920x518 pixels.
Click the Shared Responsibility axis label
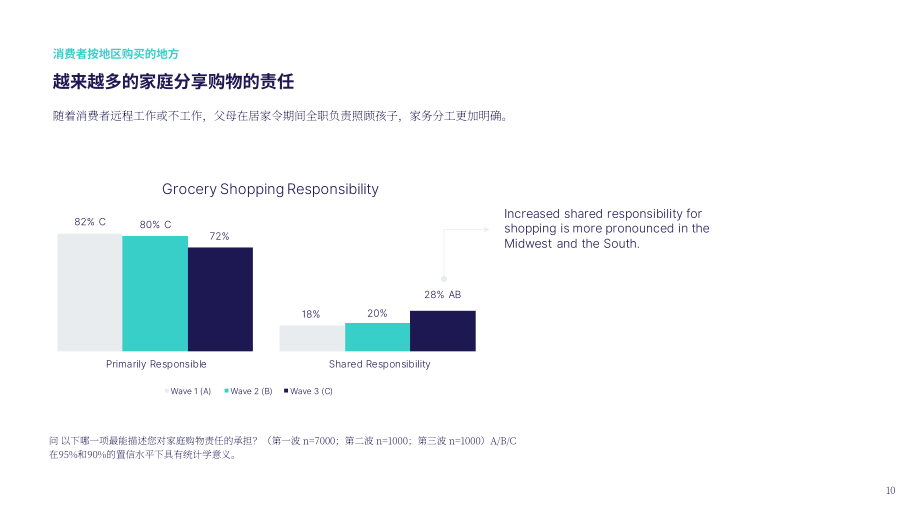380,364
